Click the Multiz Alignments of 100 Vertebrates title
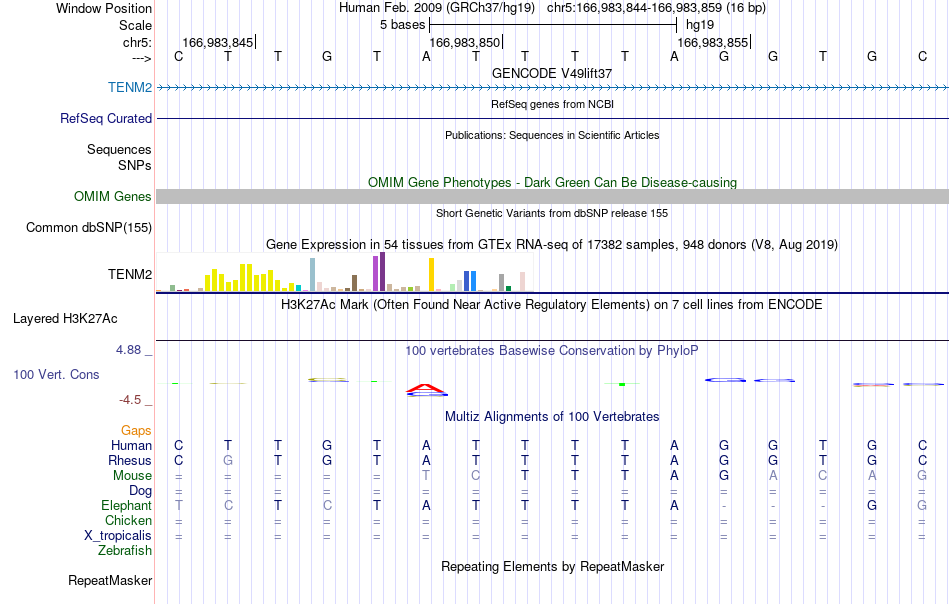This screenshot has height=604, width=950. (x=552, y=416)
